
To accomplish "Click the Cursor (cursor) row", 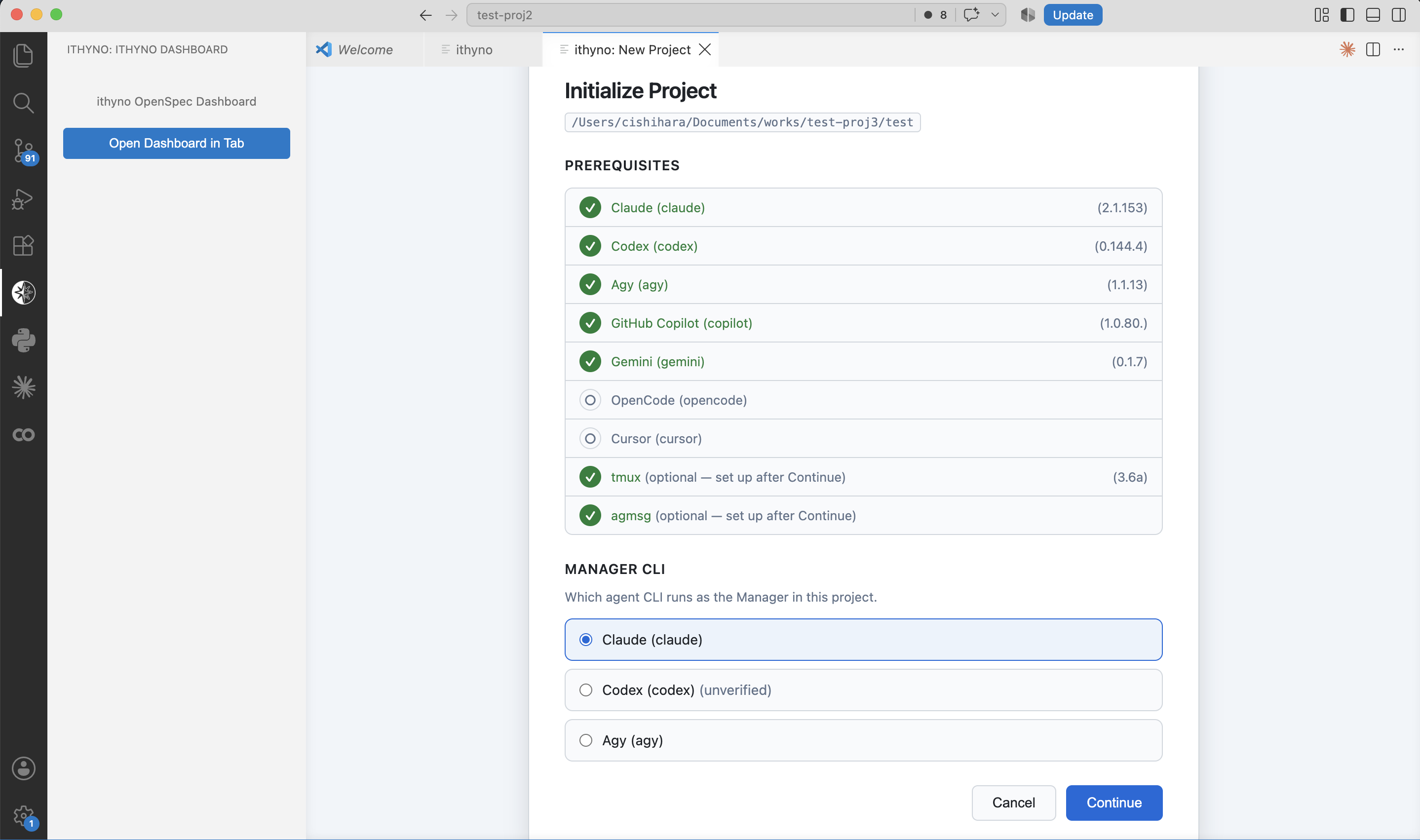I will [x=863, y=439].
